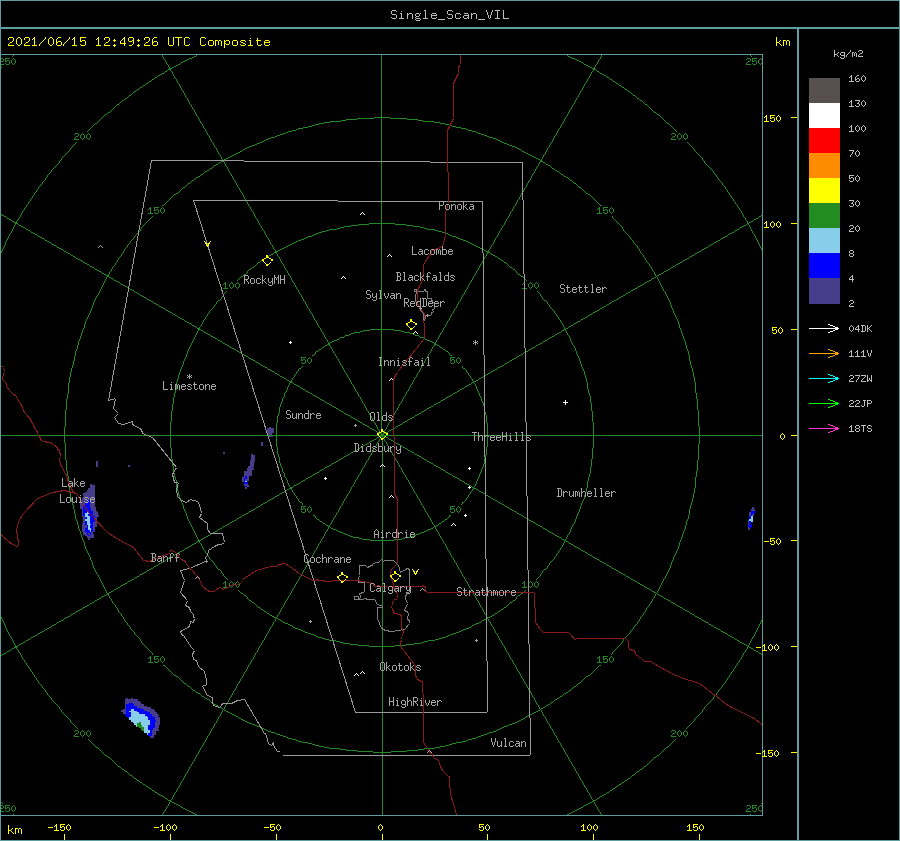This screenshot has height=841, width=900.
Task: Click the Sundre town label
Action: tap(303, 415)
